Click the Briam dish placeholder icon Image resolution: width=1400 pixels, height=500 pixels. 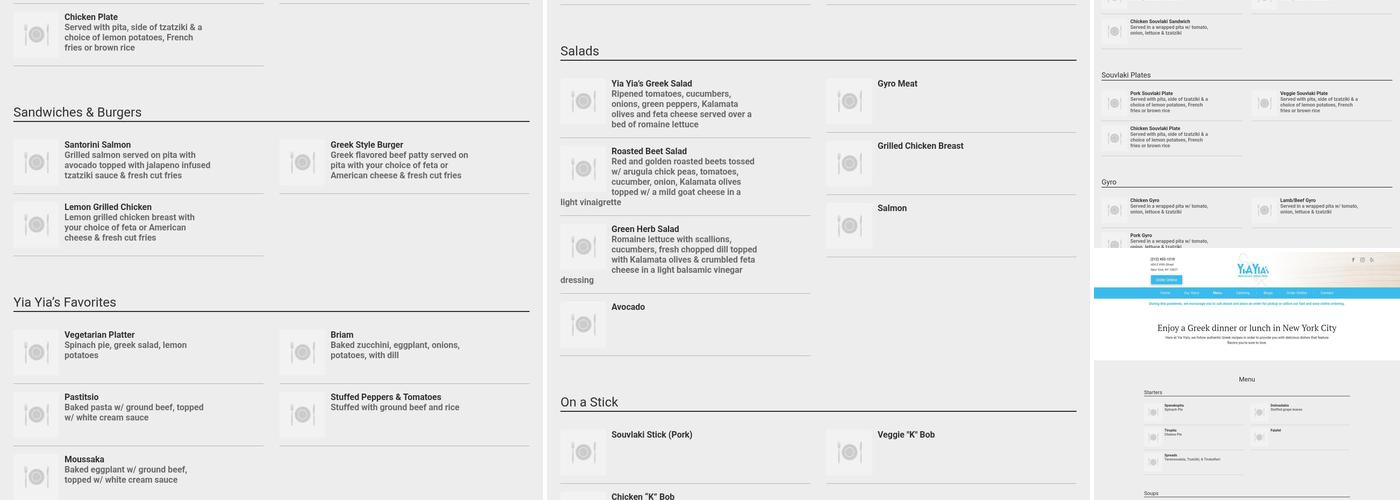pyautogui.click(x=302, y=352)
